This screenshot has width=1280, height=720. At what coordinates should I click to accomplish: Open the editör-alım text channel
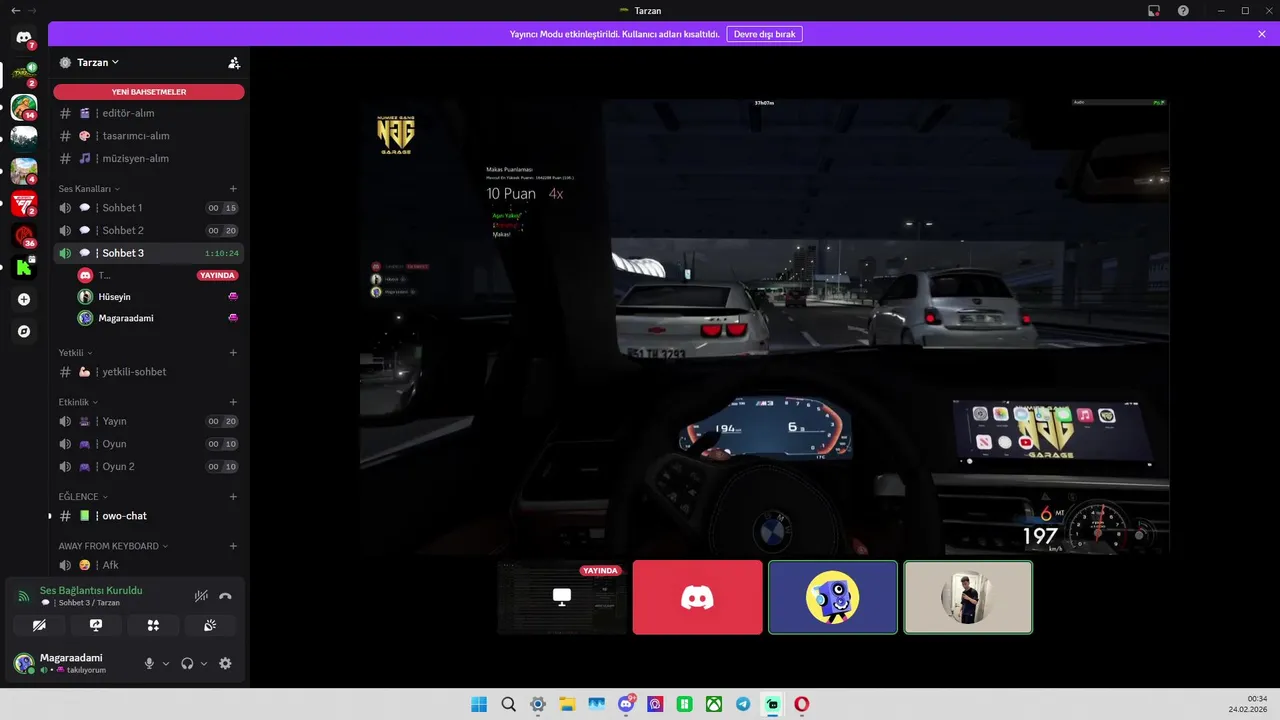(x=149, y=113)
